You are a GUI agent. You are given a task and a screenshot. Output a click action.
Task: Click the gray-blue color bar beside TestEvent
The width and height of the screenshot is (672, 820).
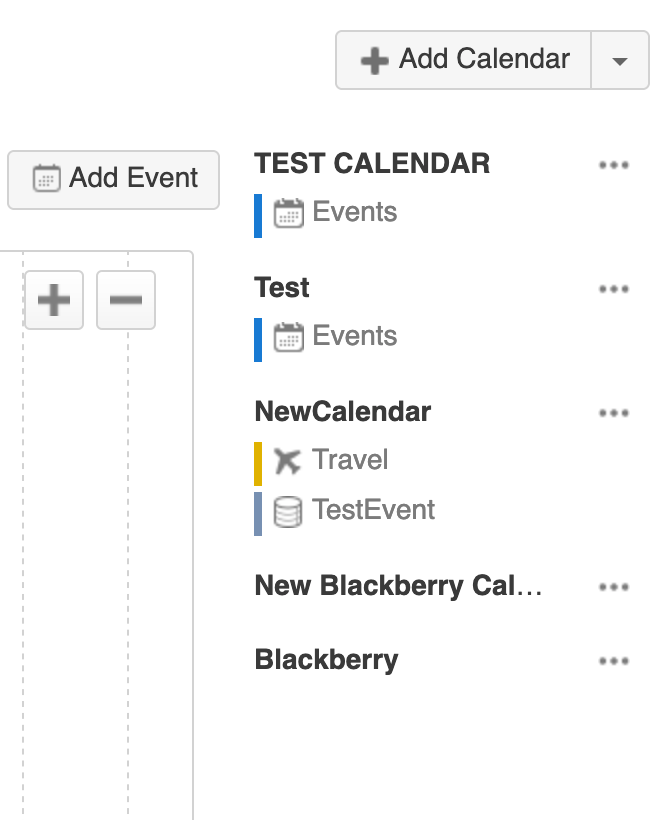(260, 510)
